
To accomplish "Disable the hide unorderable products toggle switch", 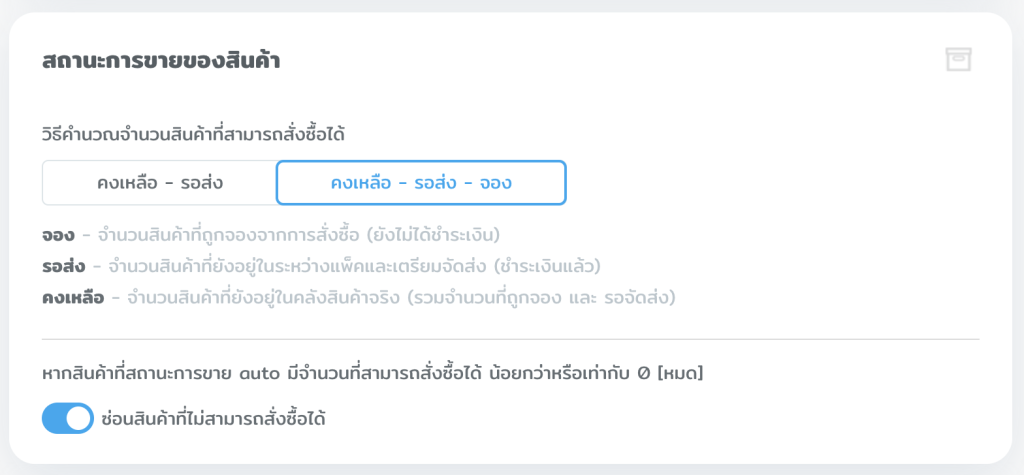I will [x=68, y=419].
